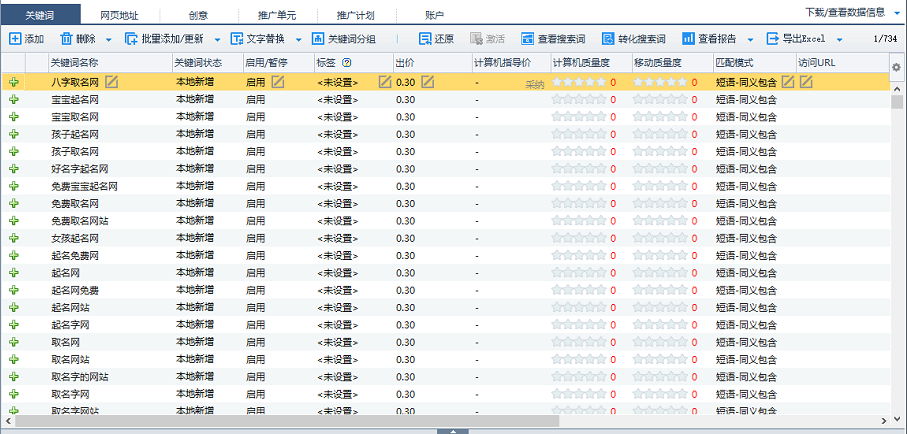
Task: Select the 取名字的网站 keyword row
Action: tap(445, 377)
